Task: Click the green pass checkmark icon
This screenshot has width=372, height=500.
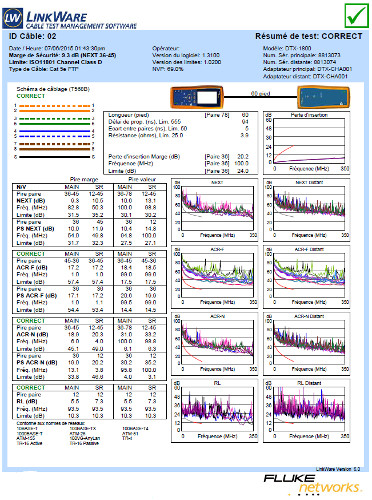Action: click(356, 16)
